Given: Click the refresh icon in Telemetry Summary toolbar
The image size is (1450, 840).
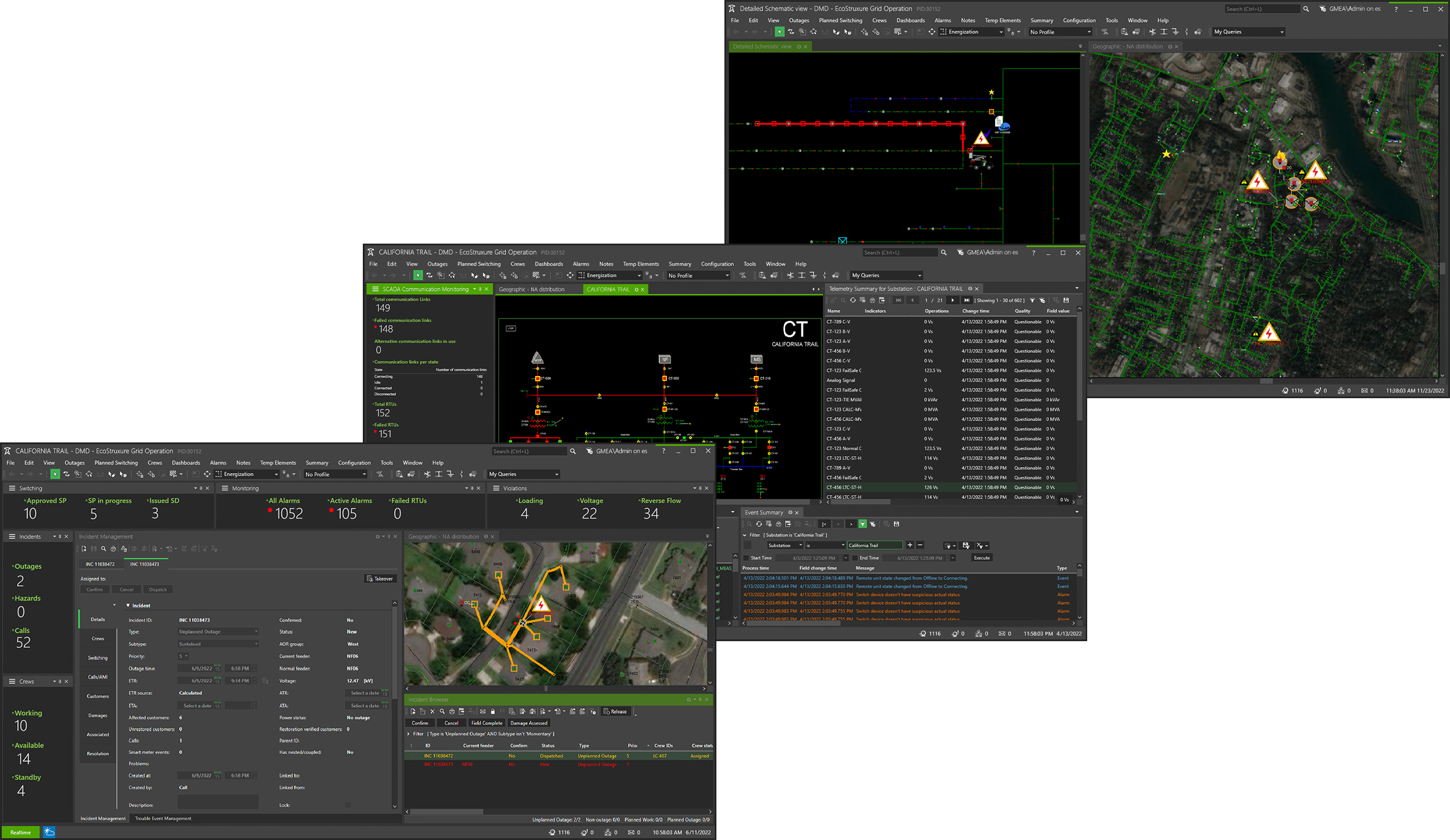Looking at the screenshot, I should tap(853, 301).
